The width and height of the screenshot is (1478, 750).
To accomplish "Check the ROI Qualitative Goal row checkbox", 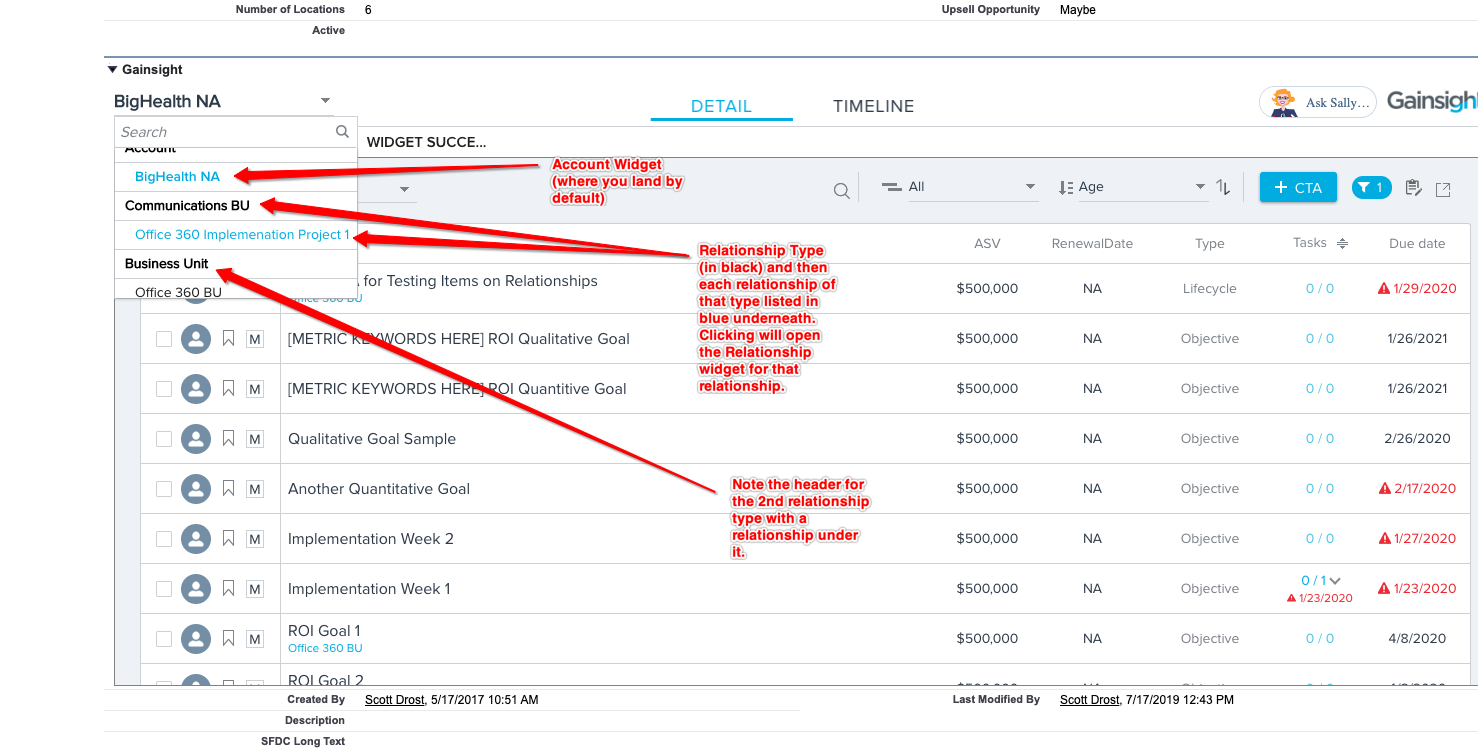I will [x=164, y=339].
